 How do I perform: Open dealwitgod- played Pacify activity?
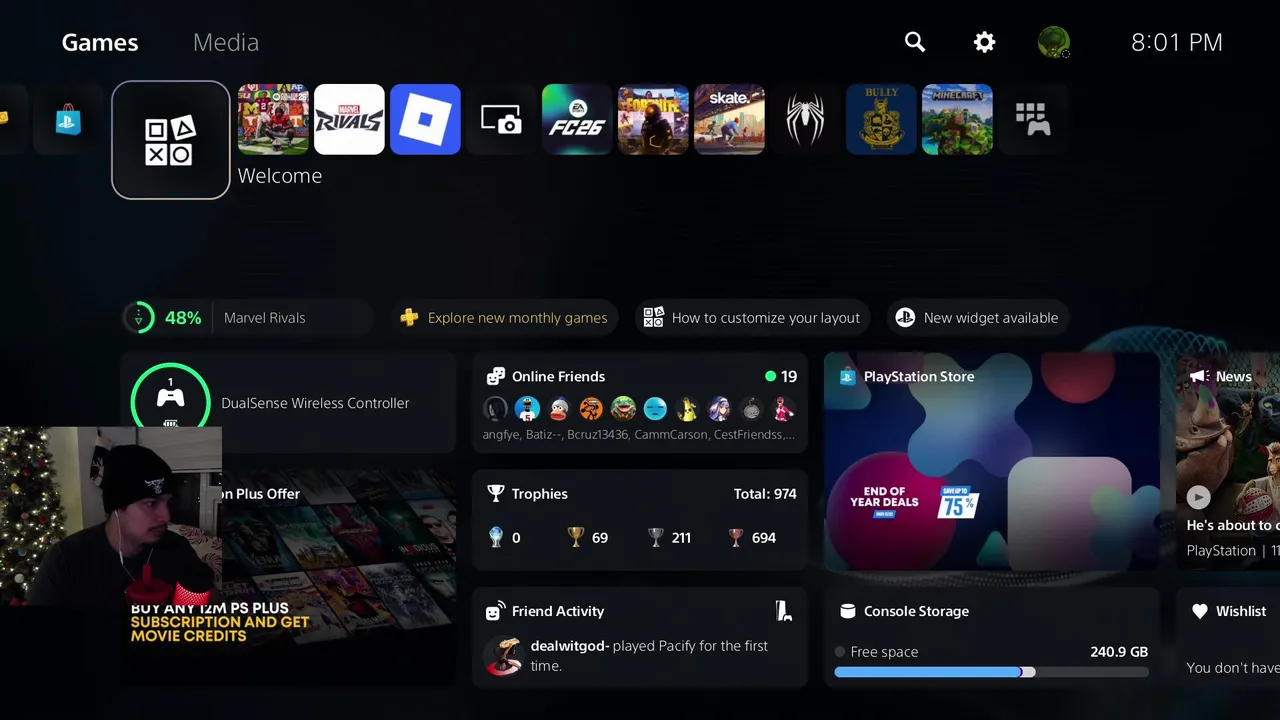pyautogui.click(x=640, y=656)
